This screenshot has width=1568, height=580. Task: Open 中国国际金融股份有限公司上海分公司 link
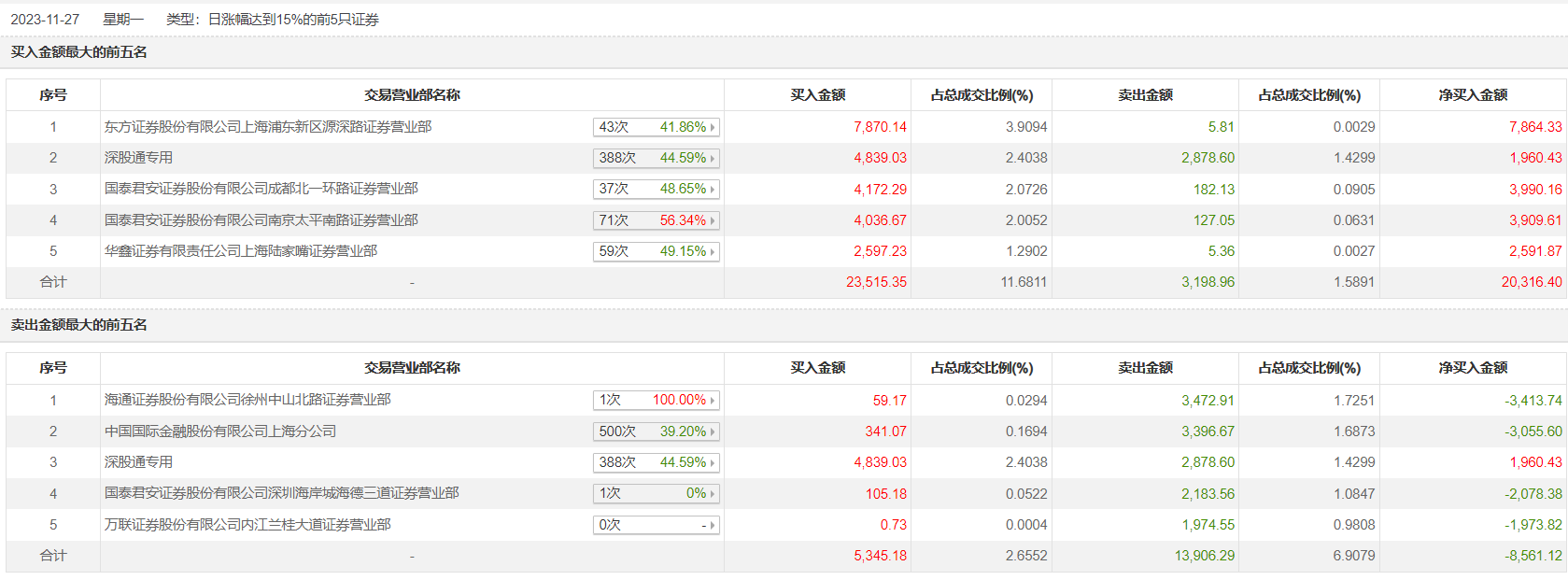(x=220, y=431)
